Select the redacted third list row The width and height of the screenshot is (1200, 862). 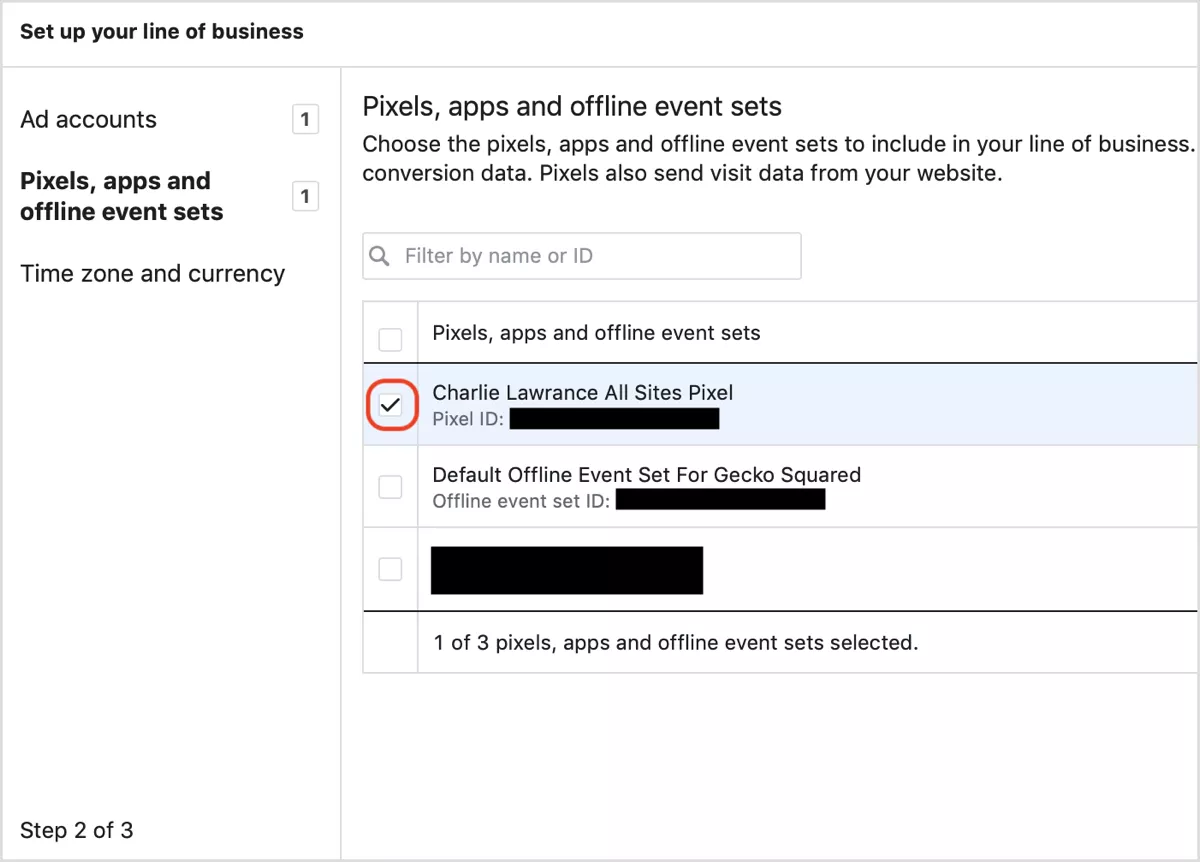[780, 569]
